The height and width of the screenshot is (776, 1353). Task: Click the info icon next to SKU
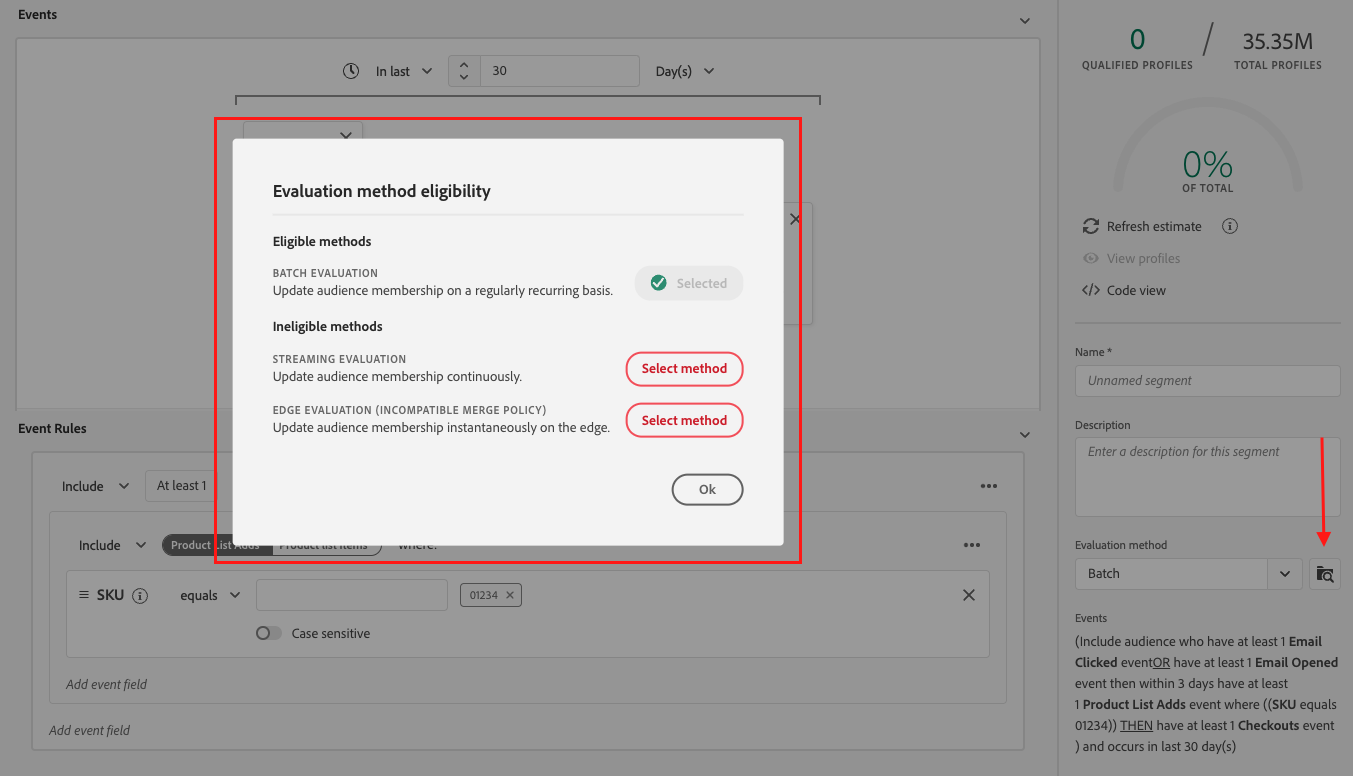[x=140, y=595]
